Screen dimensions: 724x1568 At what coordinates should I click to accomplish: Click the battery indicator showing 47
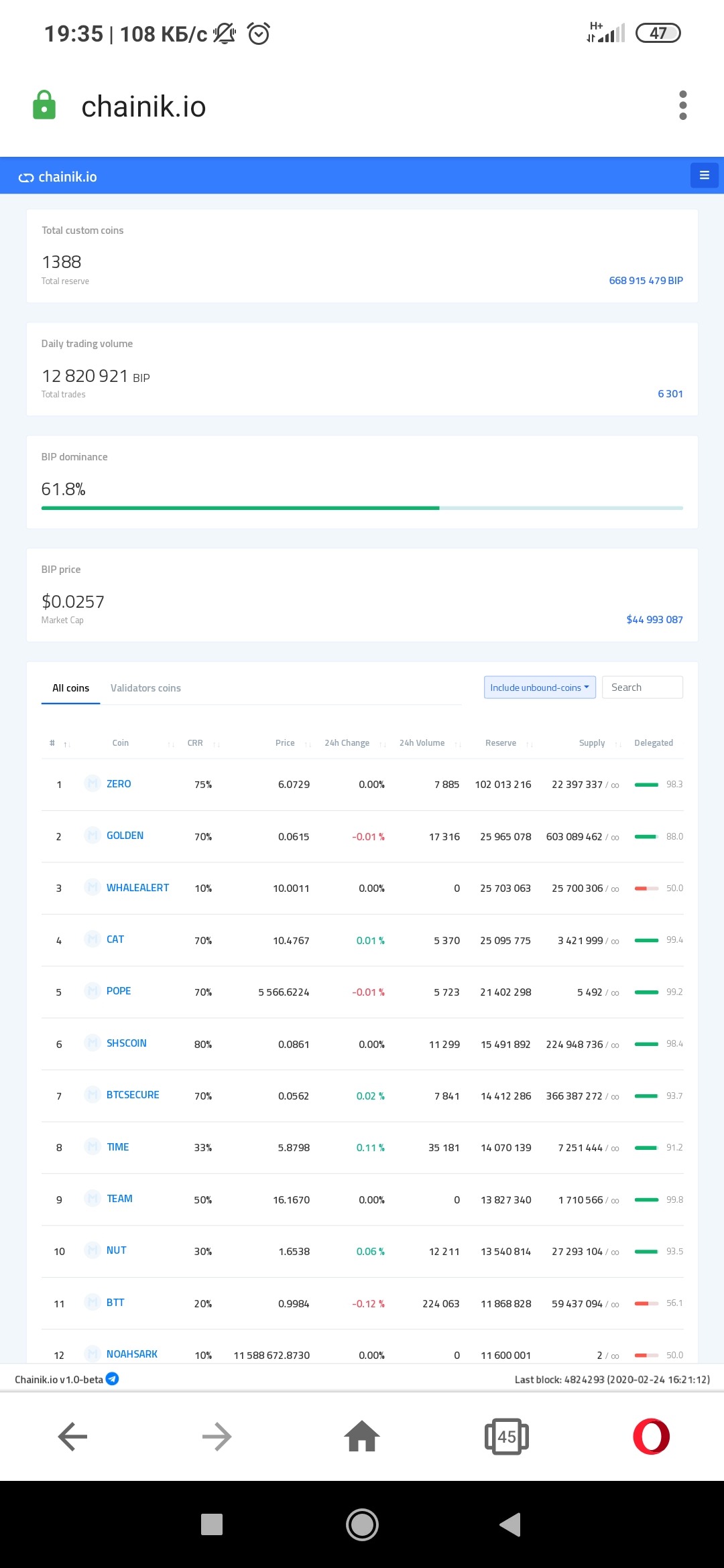coord(658,33)
